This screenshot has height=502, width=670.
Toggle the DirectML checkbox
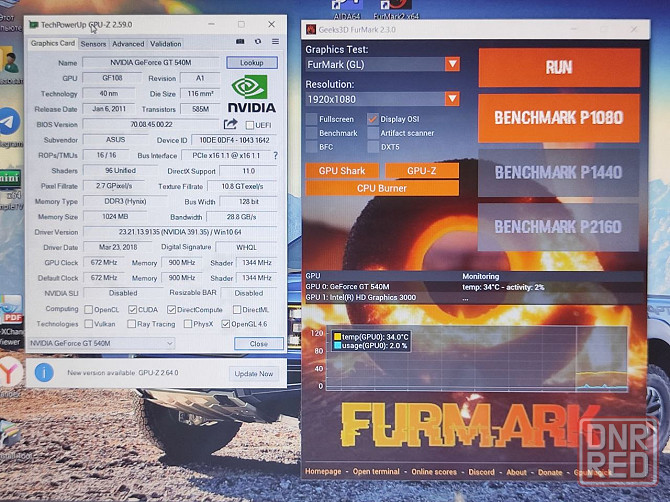237,309
